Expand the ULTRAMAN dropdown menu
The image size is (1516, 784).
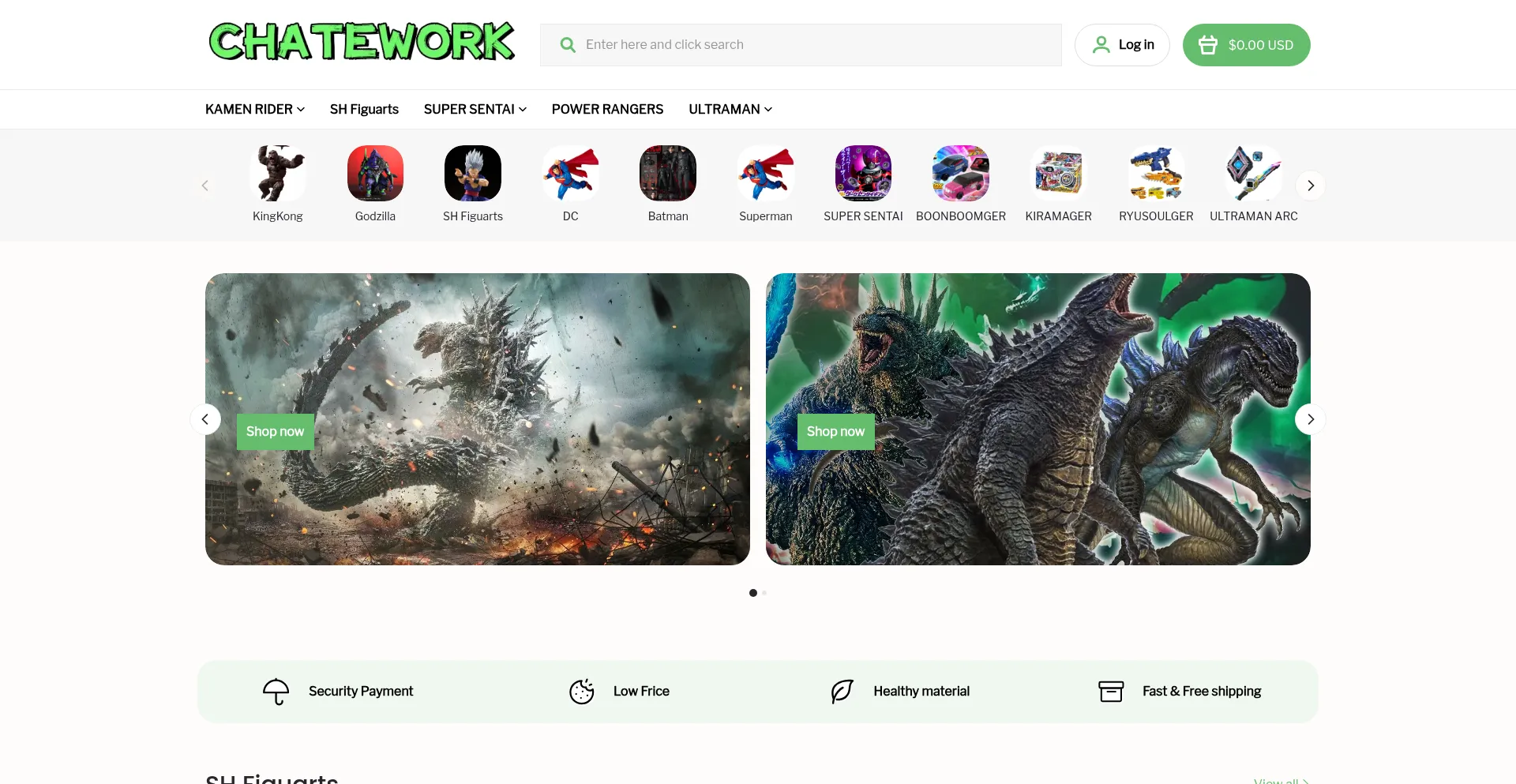pyautogui.click(x=730, y=109)
